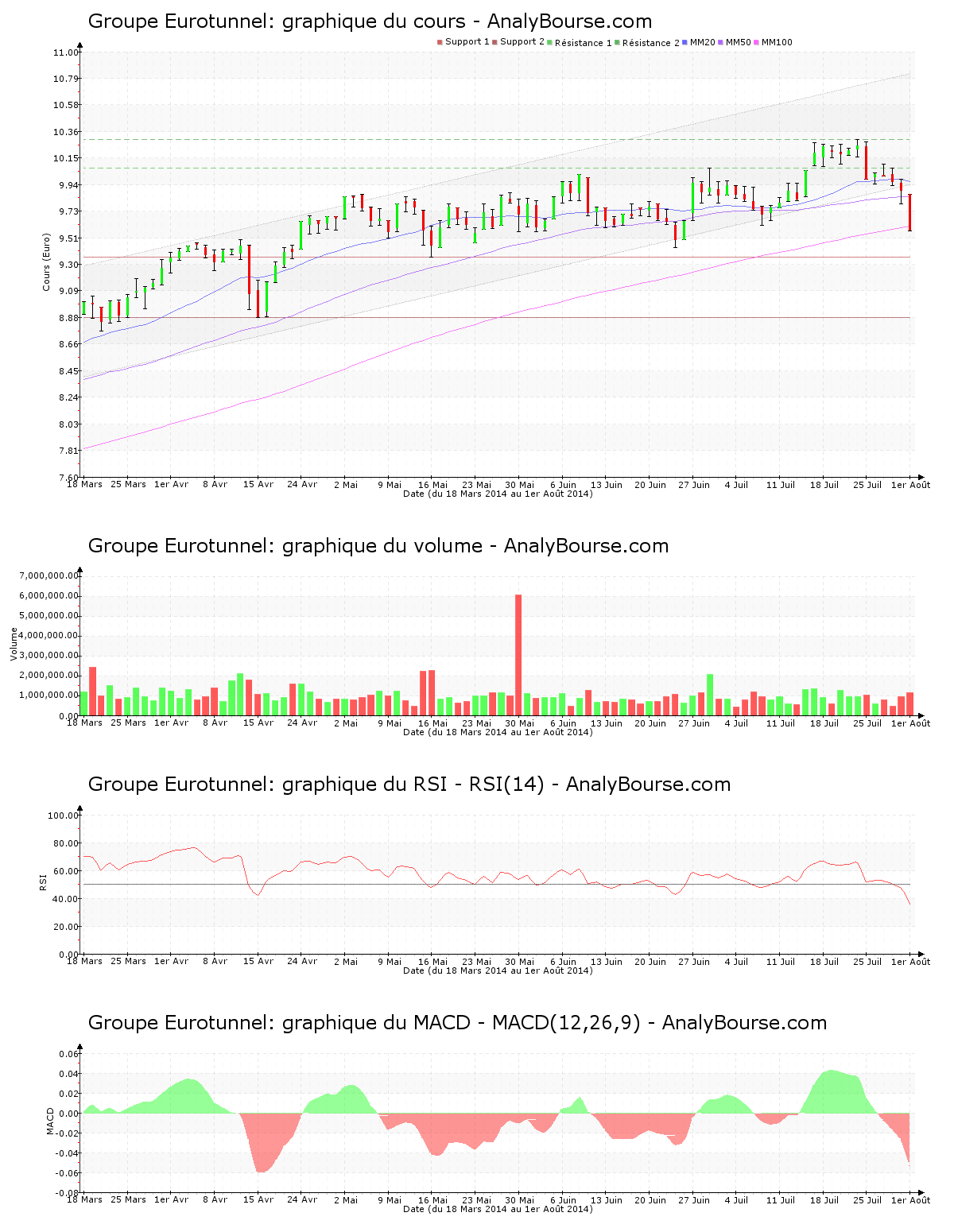Image resolution: width=954 pixels, height=1232 pixels.
Task: Click the 0.06 value on MACD axis
Action: [x=68, y=1054]
